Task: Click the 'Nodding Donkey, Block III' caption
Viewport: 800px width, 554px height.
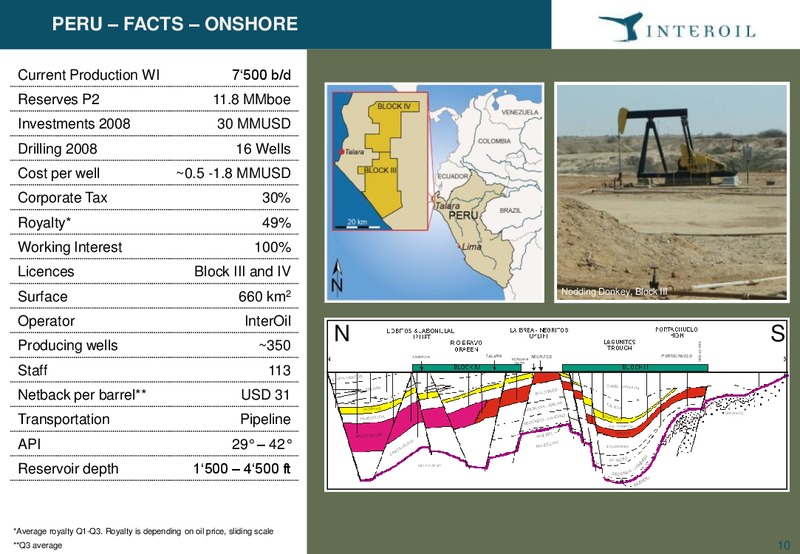Action: (614, 292)
